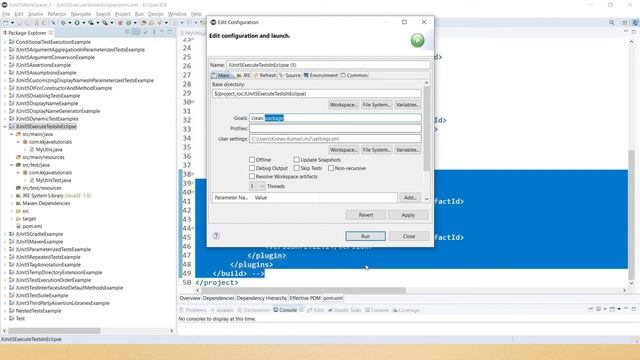Expand the JUnit5GradleExample project
This screenshot has height=360, width=640.
[5, 234]
